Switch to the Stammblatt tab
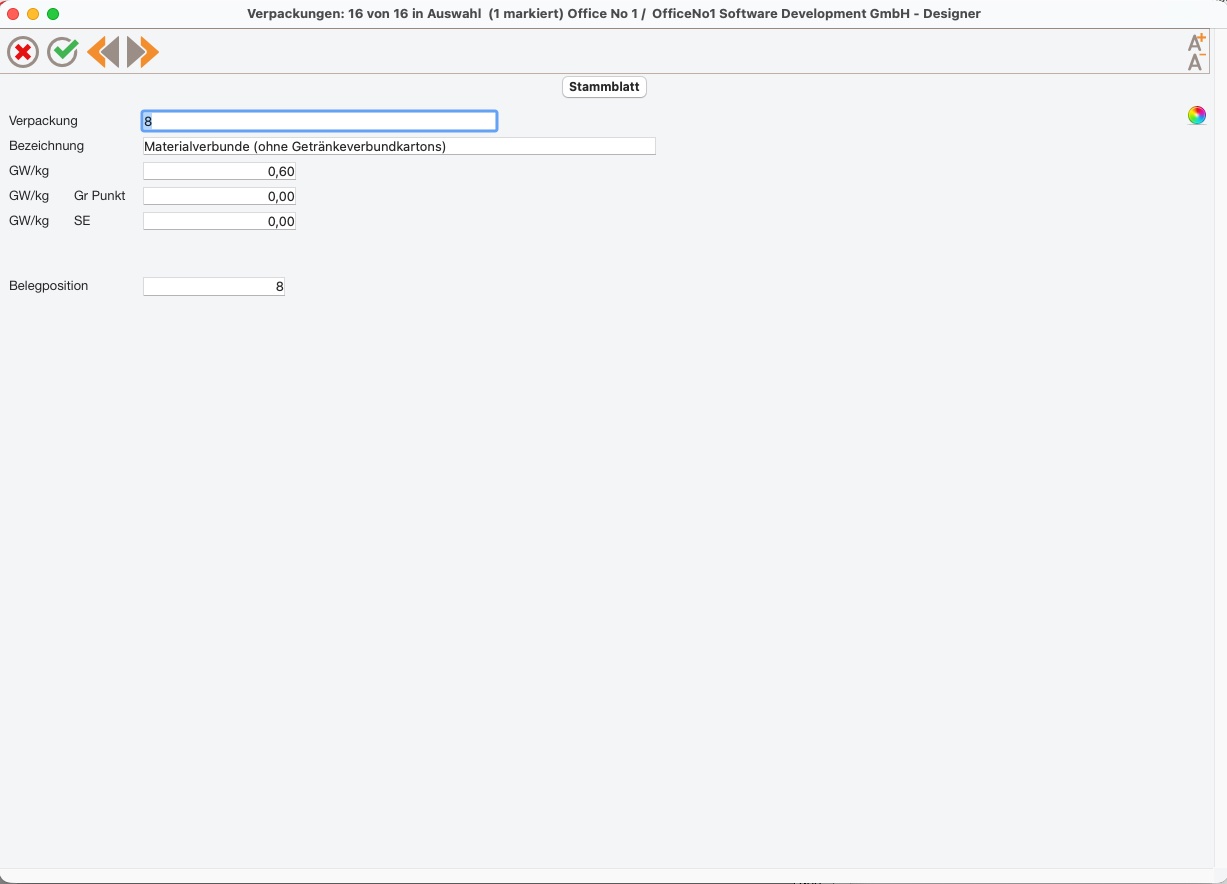1227x884 pixels. tap(604, 87)
